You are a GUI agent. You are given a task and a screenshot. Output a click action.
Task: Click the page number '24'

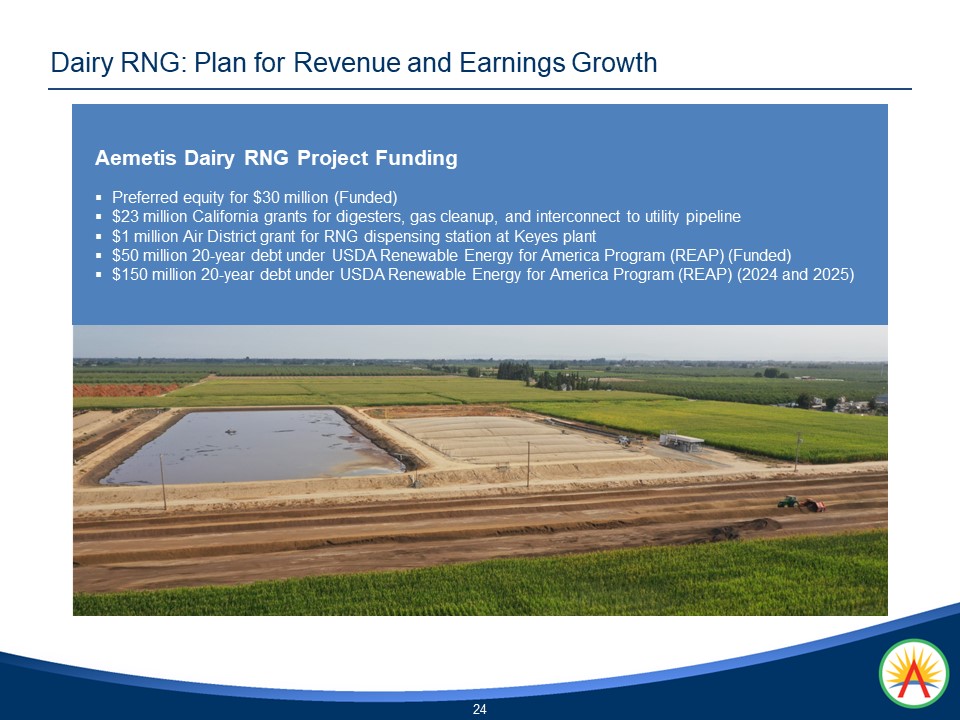coord(479,708)
